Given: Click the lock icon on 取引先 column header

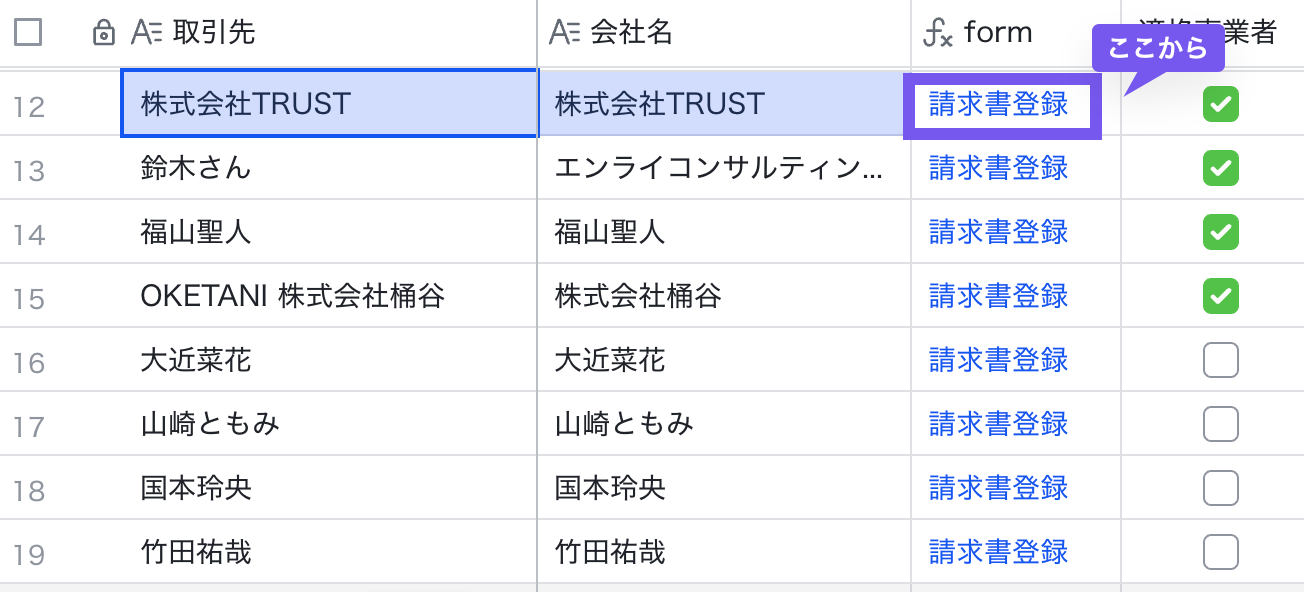Looking at the screenshot, I should tap(106, 32).
